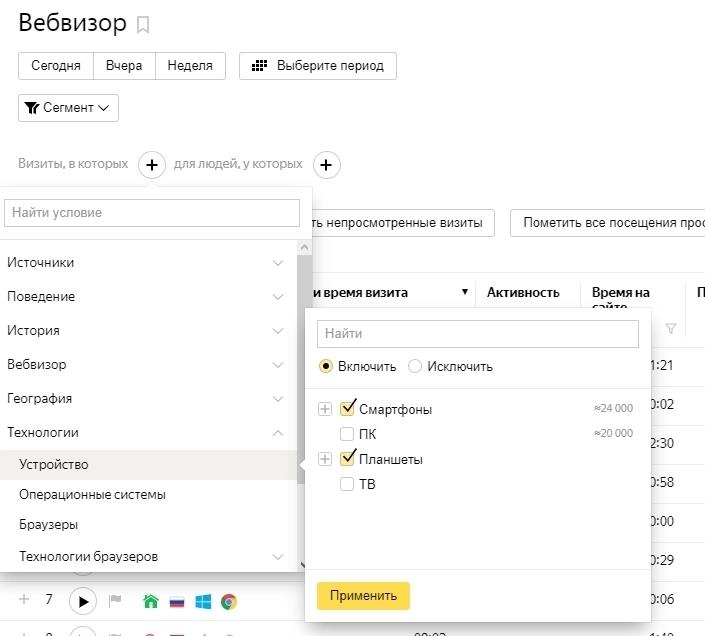Play the recording of visit 7
705x636 pixels.
pos(83,601)
